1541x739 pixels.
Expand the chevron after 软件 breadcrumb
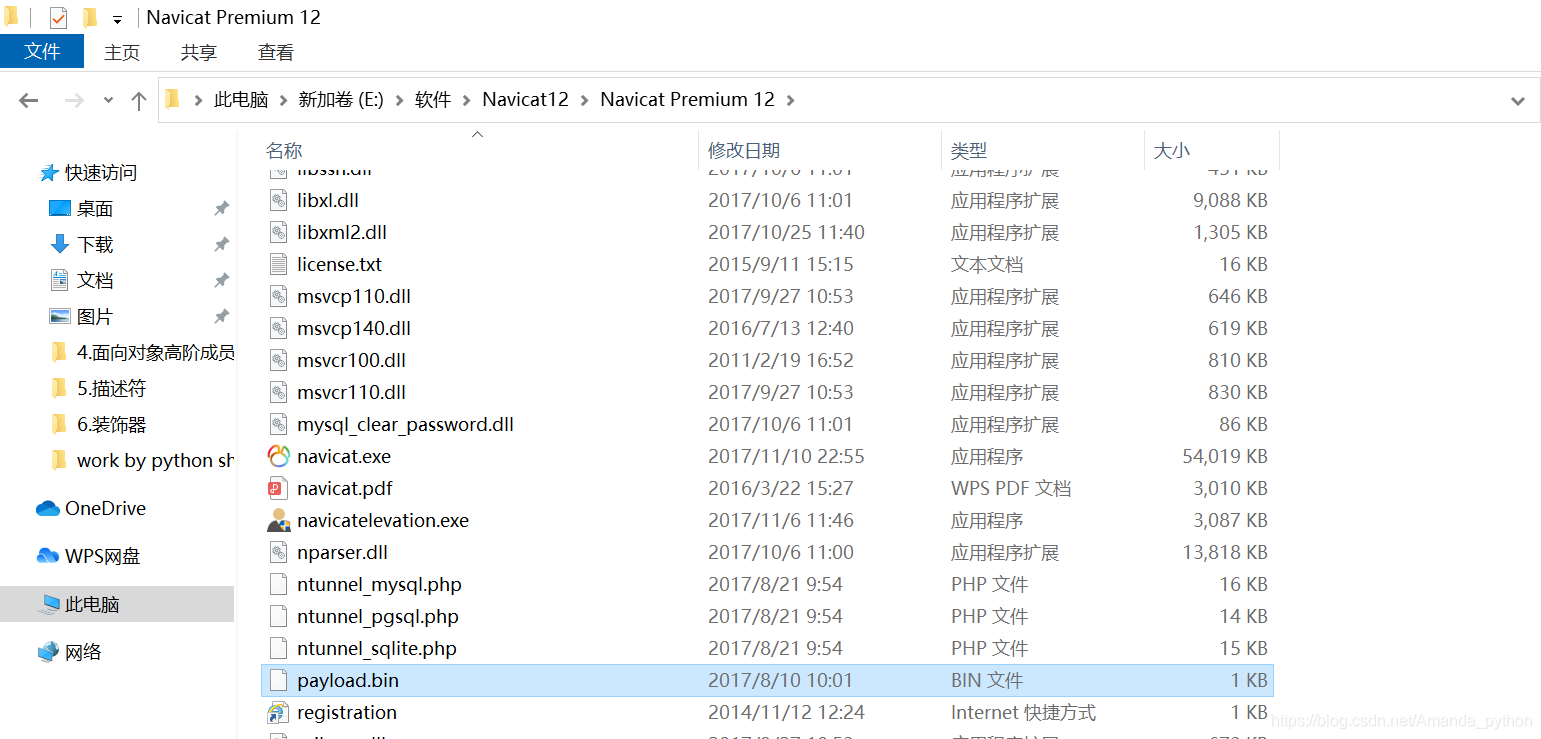click(467, 100)
